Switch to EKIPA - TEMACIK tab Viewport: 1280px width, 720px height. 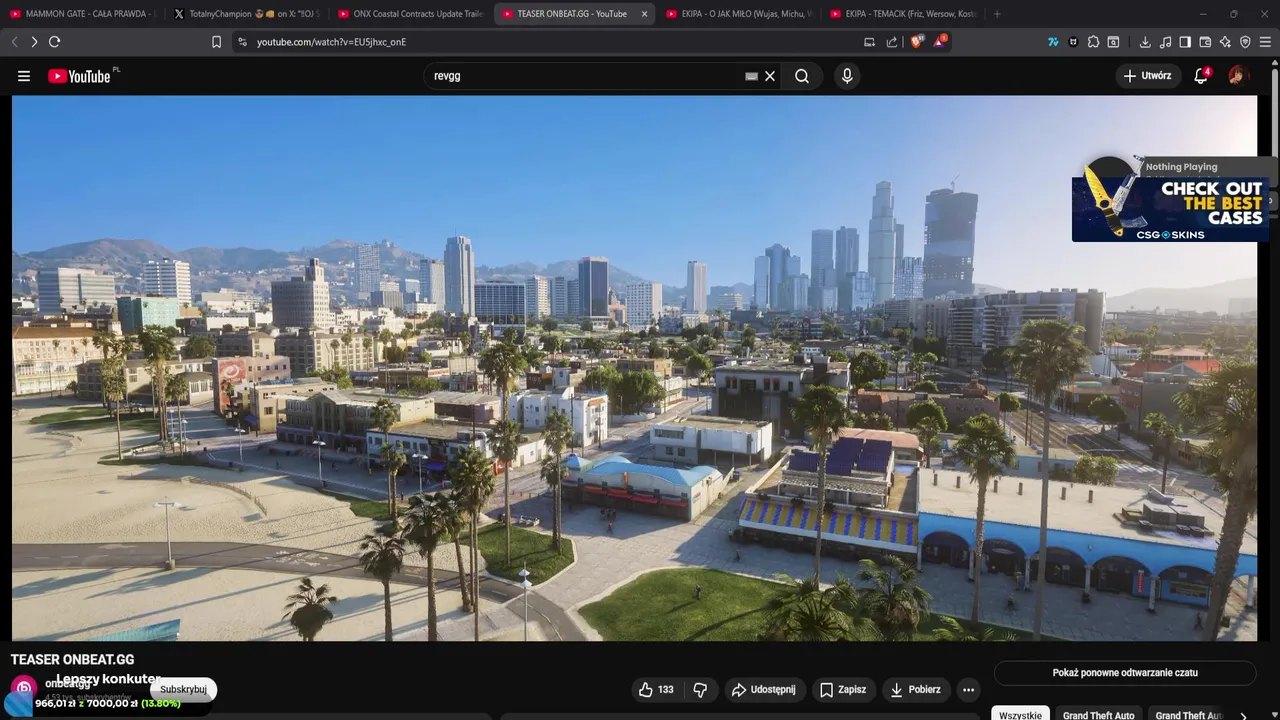(x=903, y=14)
